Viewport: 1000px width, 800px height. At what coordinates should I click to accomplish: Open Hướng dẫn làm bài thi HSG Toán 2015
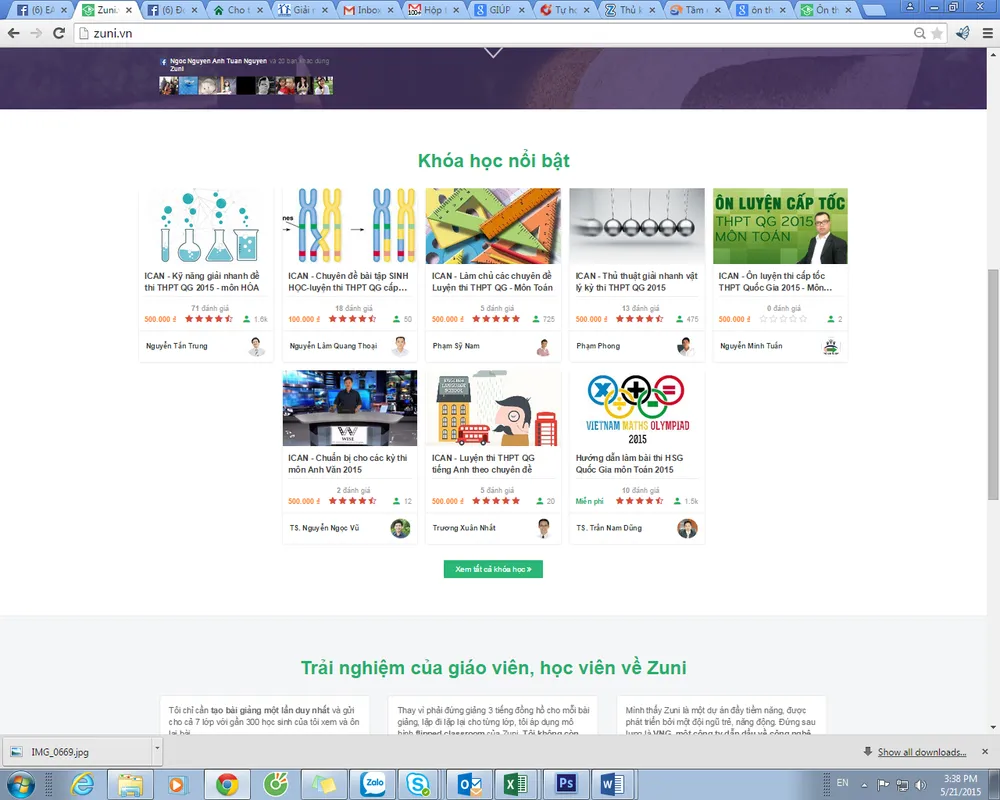point(629,464)
